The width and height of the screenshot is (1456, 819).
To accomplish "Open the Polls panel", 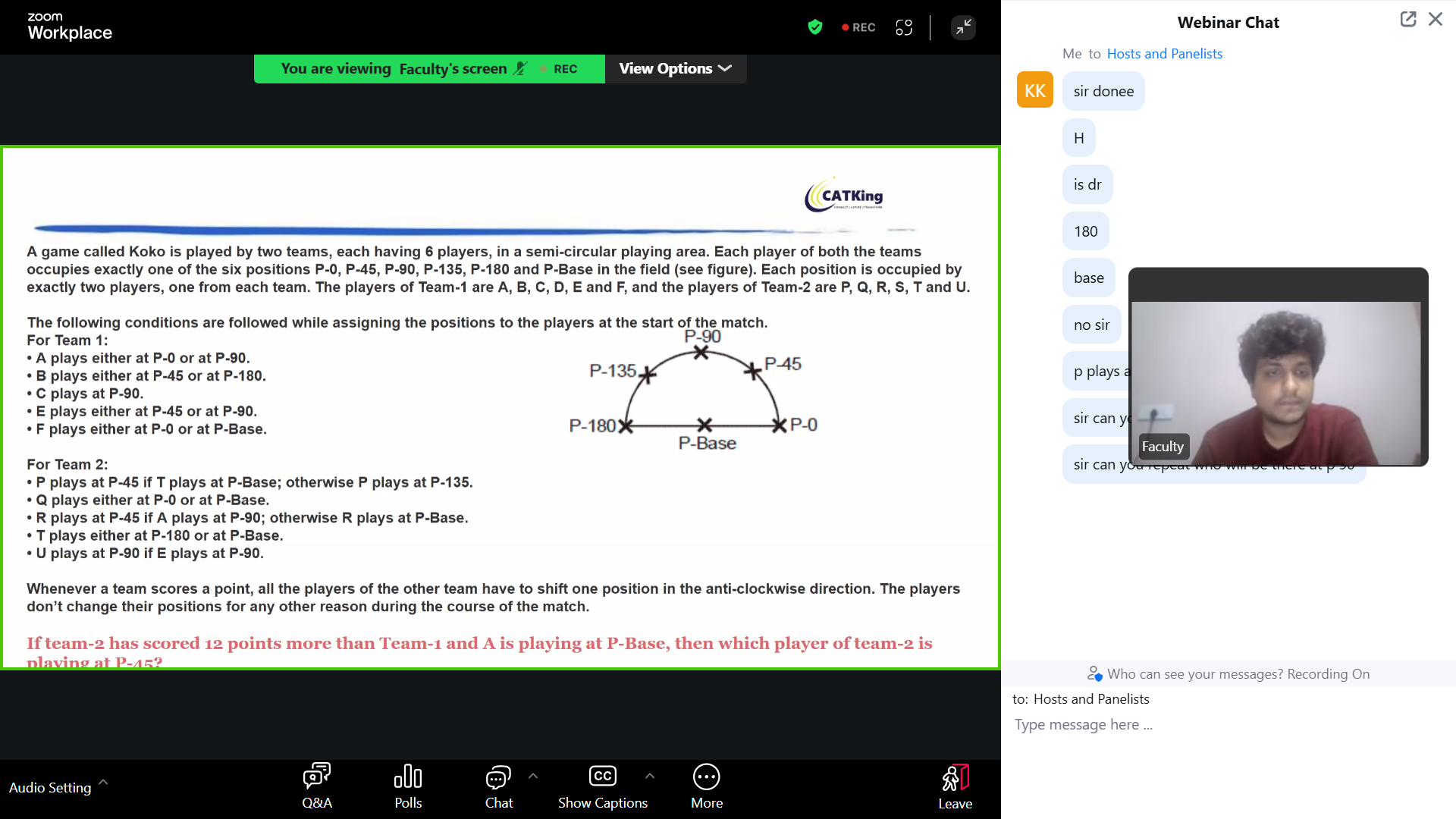I will [408, 786].
